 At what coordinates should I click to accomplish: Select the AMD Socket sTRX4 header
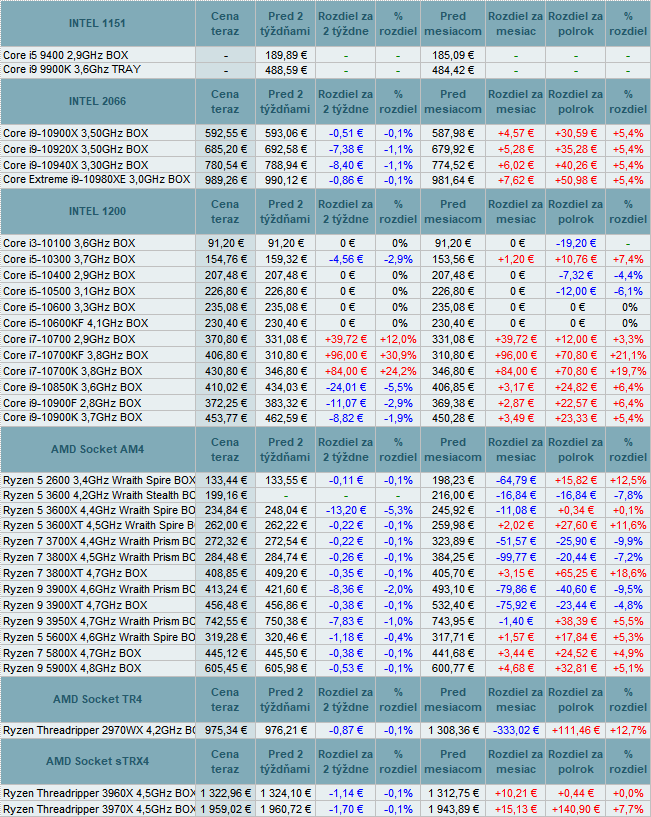[x=97, y=761]
